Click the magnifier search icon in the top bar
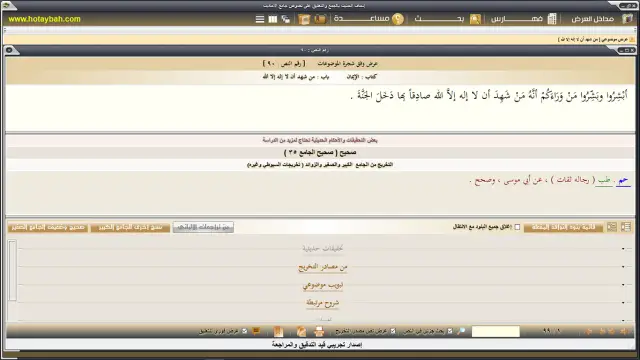 pos(475,19)
